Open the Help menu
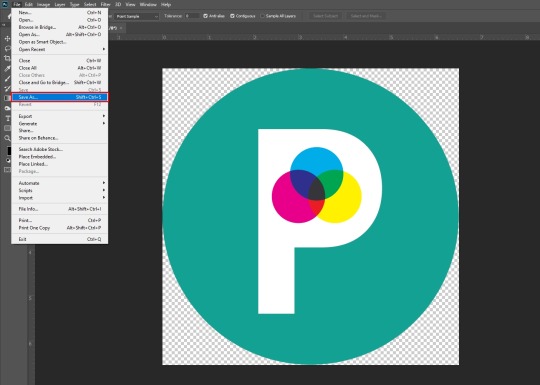The height and width of the screenshot is (385, 540). (166, 4)
